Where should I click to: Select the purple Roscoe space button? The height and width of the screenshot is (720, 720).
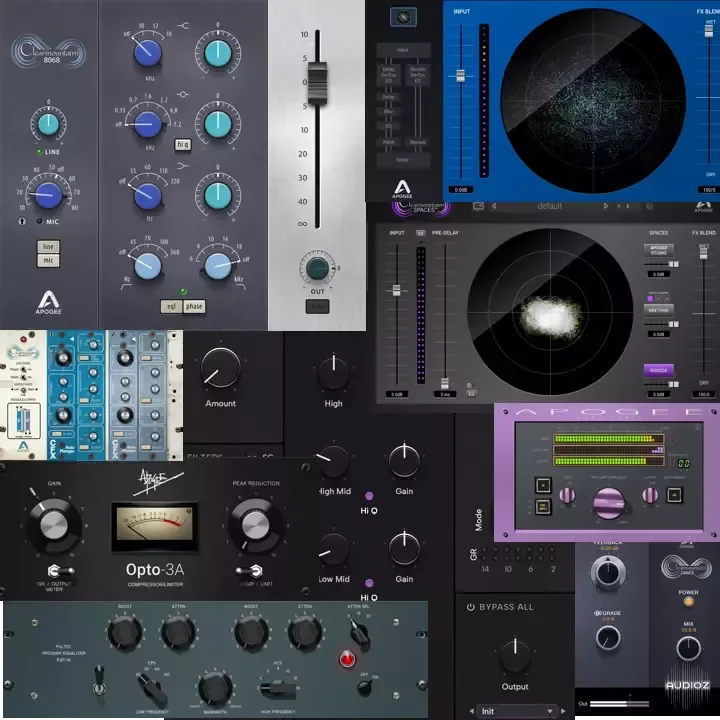(x=658, y=370)
